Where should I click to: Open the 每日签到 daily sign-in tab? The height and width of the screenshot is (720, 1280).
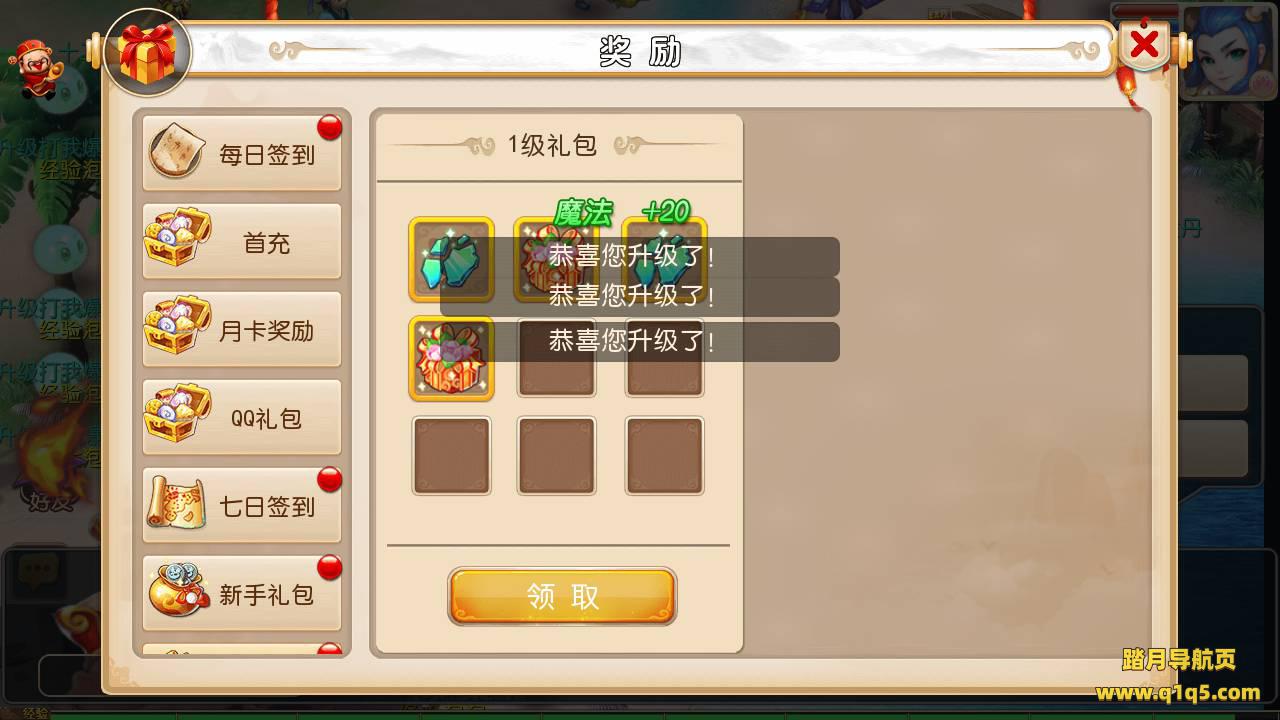pyautogui.click(x=242, y=154)
